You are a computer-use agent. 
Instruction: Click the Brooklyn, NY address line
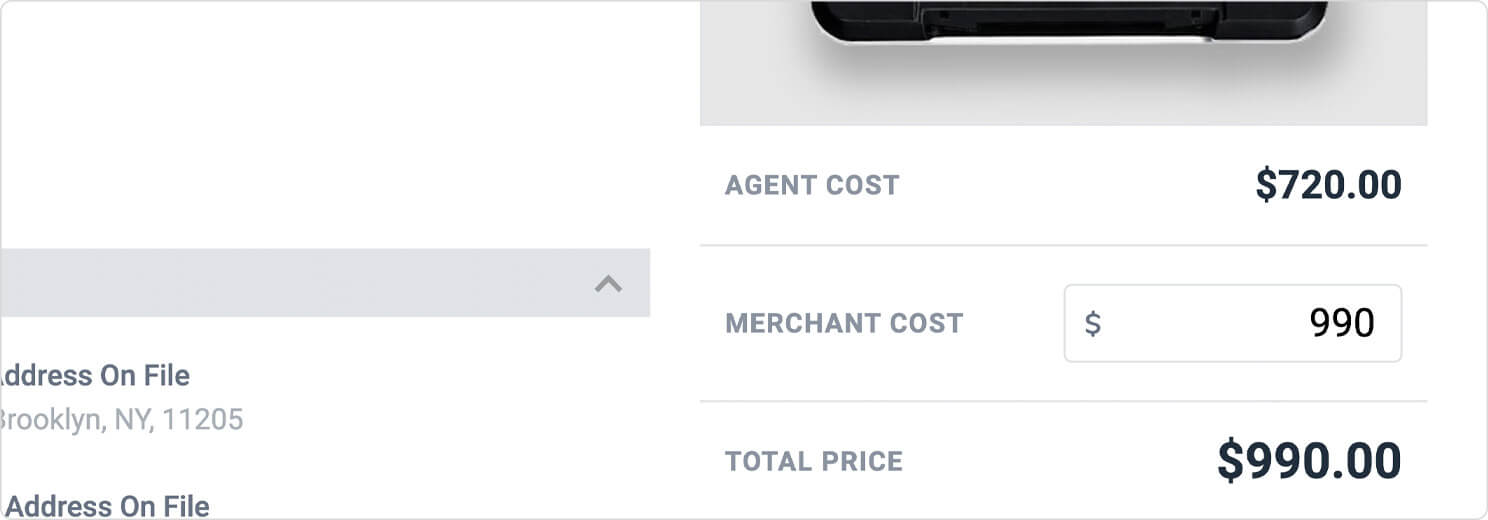click(x=120, y=420)
